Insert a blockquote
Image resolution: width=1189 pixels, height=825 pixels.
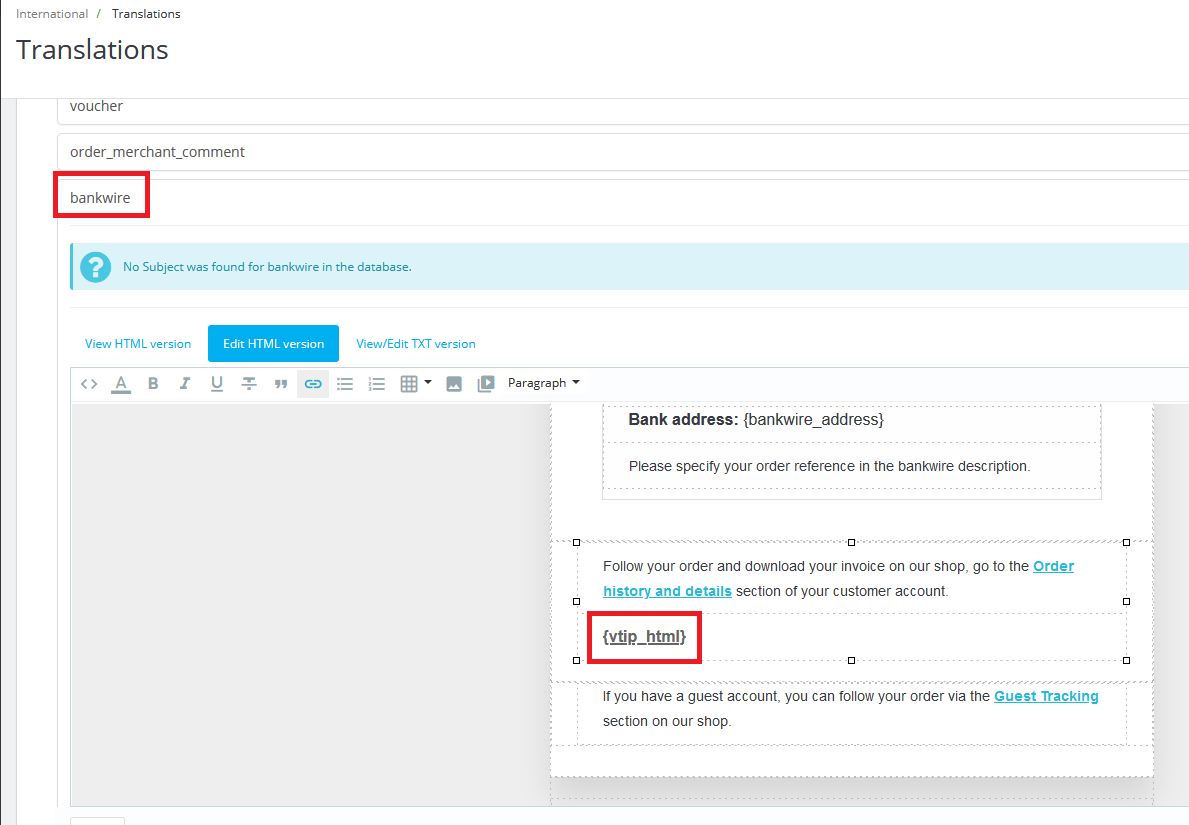click(281, 384)
